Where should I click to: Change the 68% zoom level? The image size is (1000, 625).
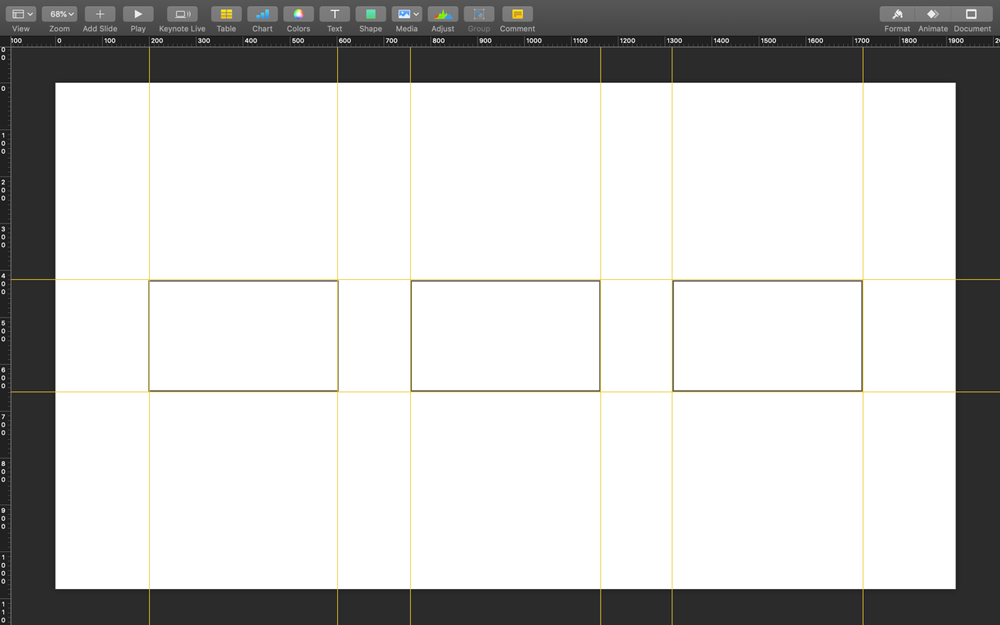coord(59,14)
